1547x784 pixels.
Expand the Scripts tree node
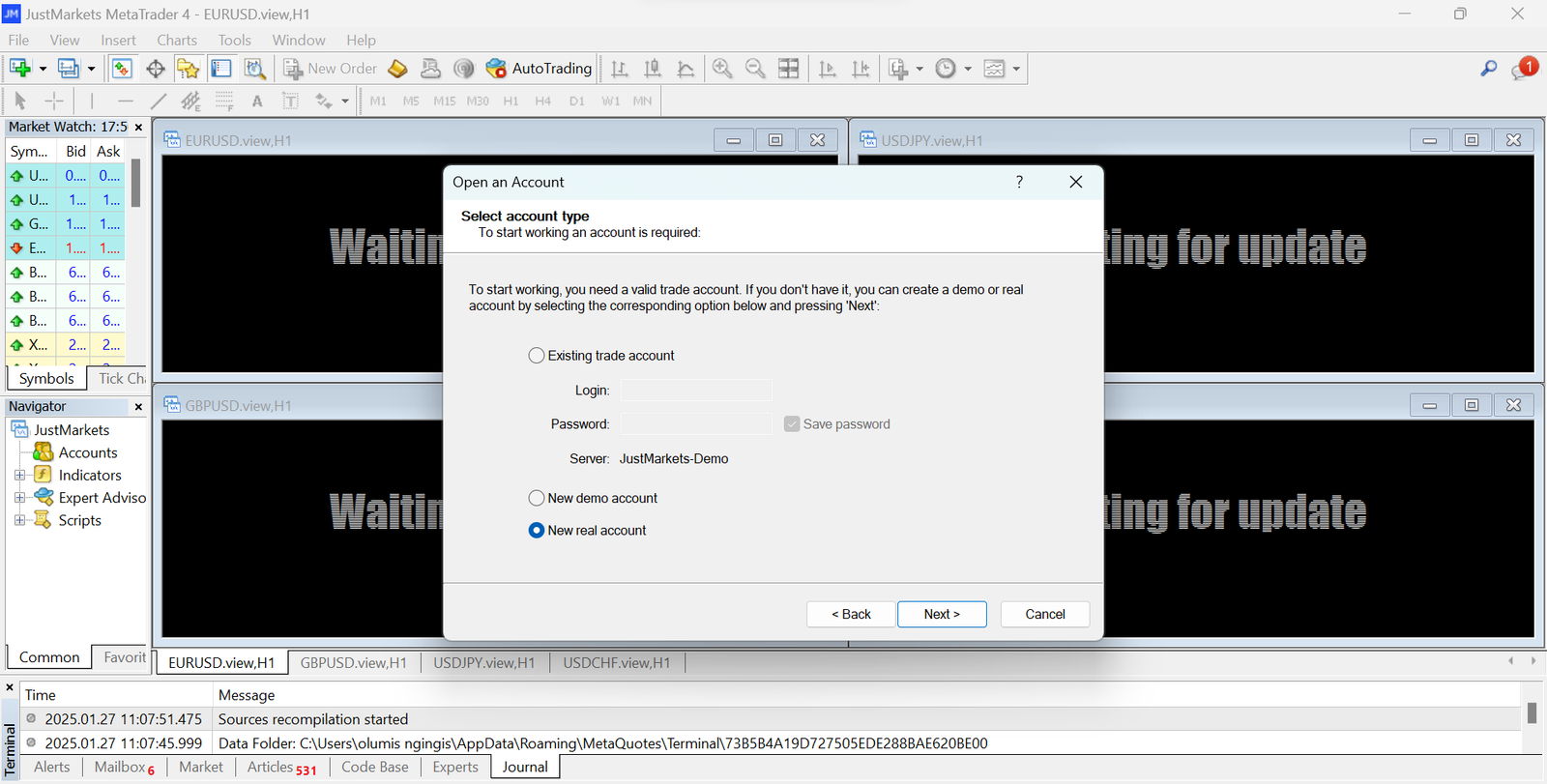[19, 520]
